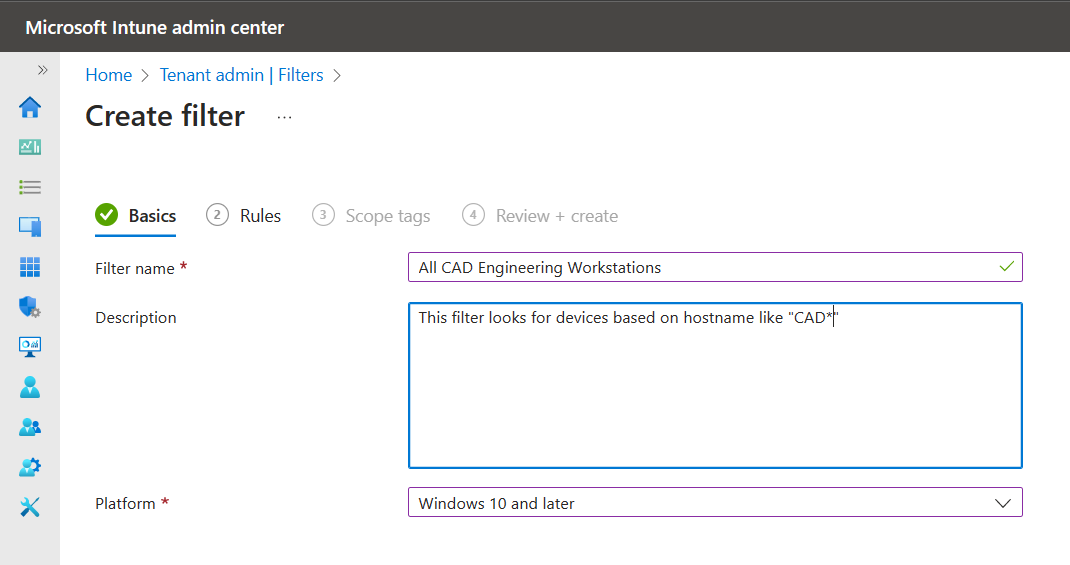Image resolution: width=1070 pixels, height=565 pixels.
Task: Open the Groups icon in sidebar
Action: click(30, 427)
